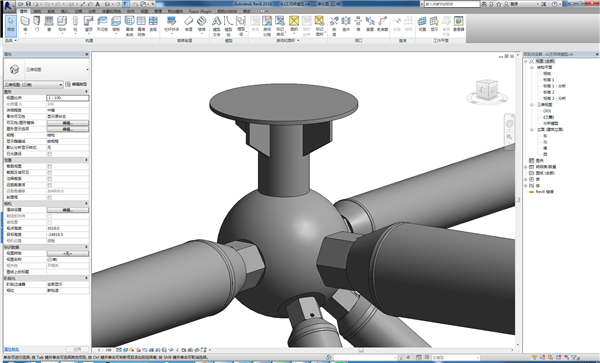Select the Roof tool icon
The height and width of the screenshot is (363, 600).
tap(89, 23)
